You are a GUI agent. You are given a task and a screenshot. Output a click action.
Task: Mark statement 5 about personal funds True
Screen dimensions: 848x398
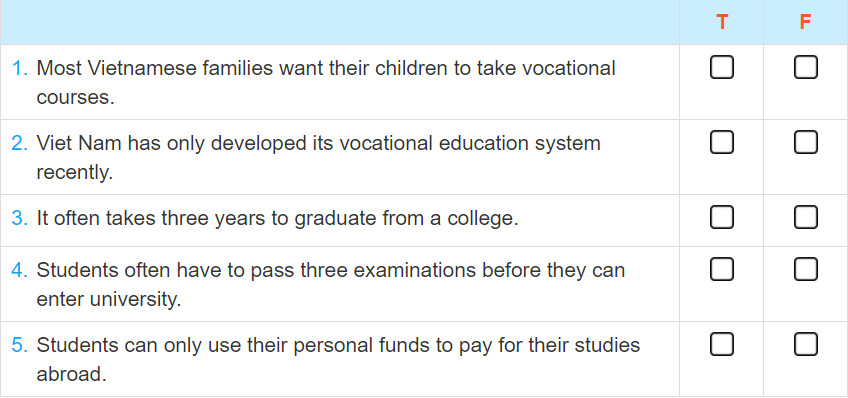point(721,344)
